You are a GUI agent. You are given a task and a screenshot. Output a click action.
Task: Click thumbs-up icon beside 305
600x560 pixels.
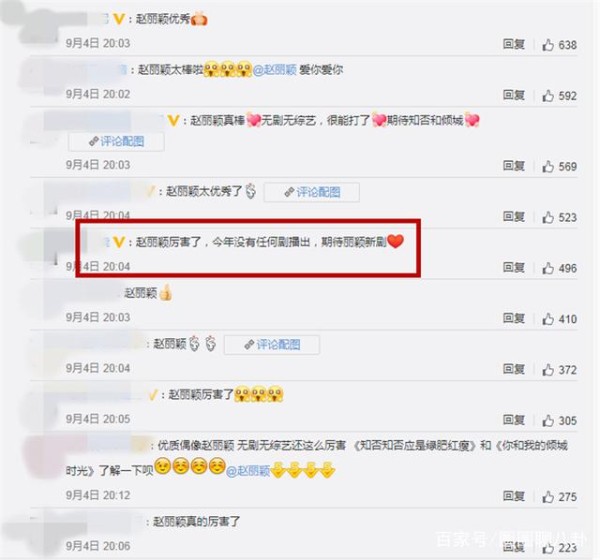pos(548,421)
